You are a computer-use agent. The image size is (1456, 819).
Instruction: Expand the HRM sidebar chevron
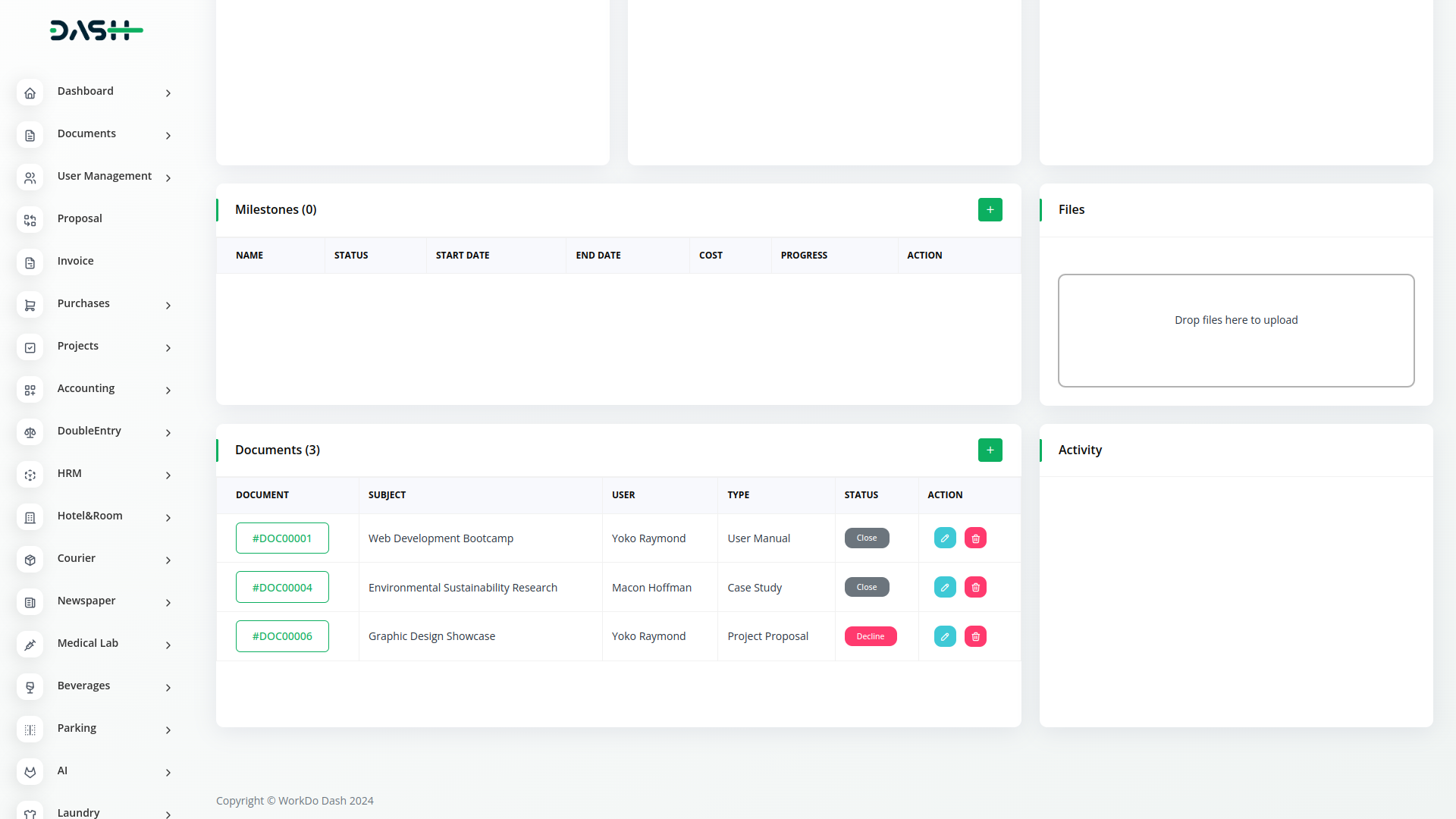pyautogui.click(x=168, y=475)
